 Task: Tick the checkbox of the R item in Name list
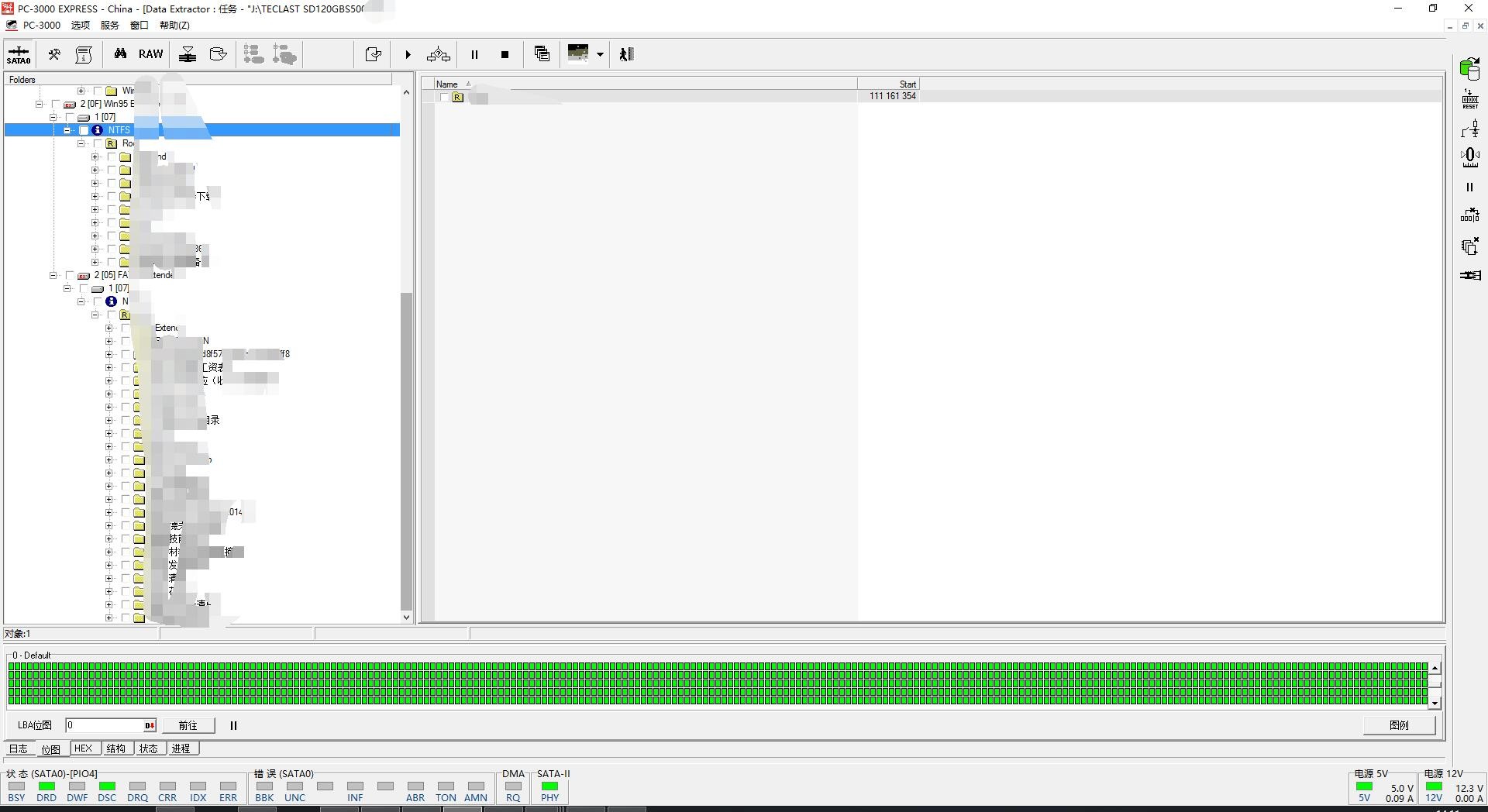pos(443,97)
